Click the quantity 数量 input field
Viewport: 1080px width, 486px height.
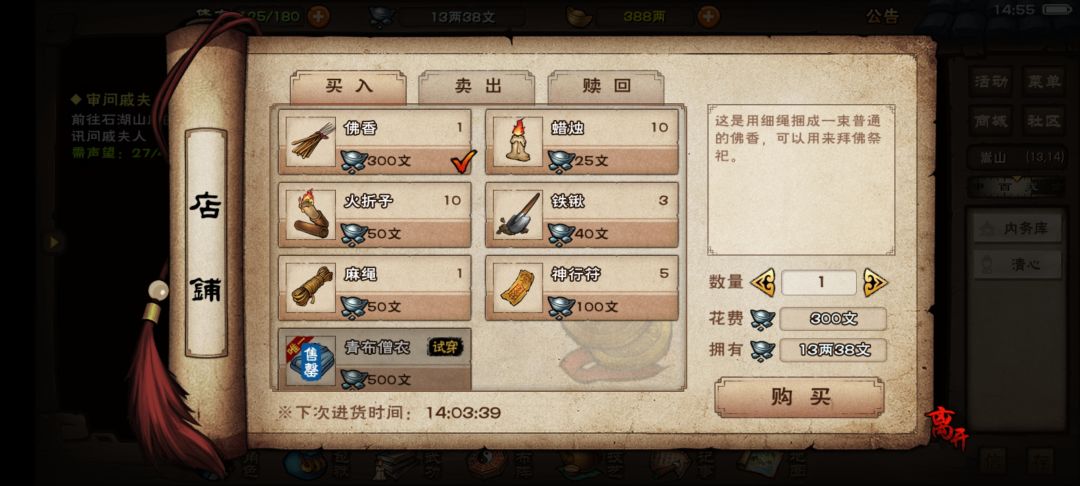coord(819,282)
